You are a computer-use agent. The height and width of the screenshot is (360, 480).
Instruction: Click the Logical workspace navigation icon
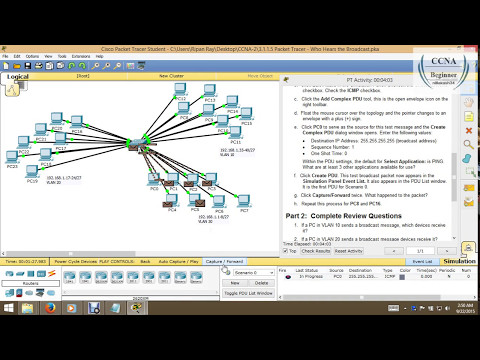click(12, 89)
